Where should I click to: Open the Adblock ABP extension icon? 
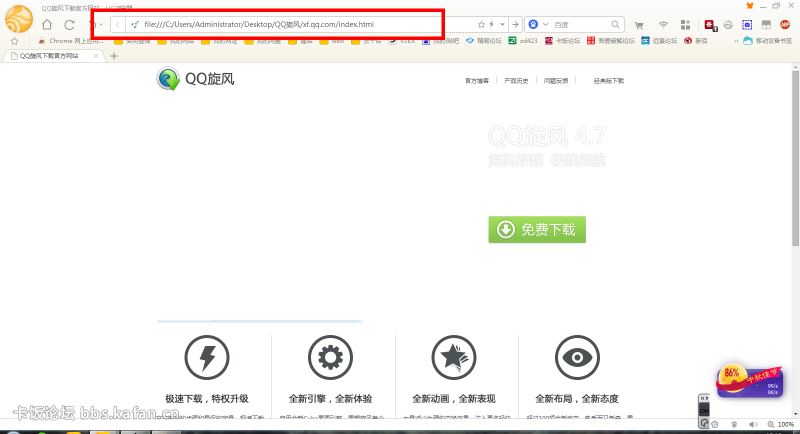click(x=785, y=24)
